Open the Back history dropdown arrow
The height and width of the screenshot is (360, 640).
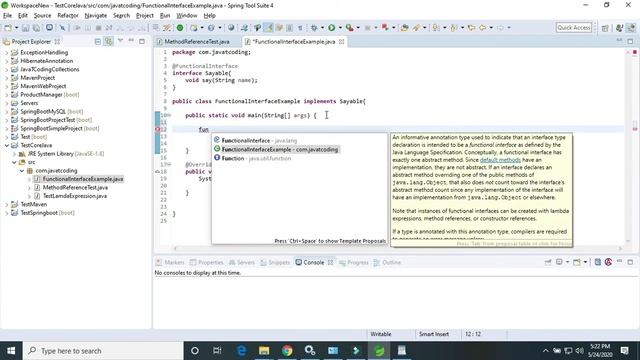(491, 28)
